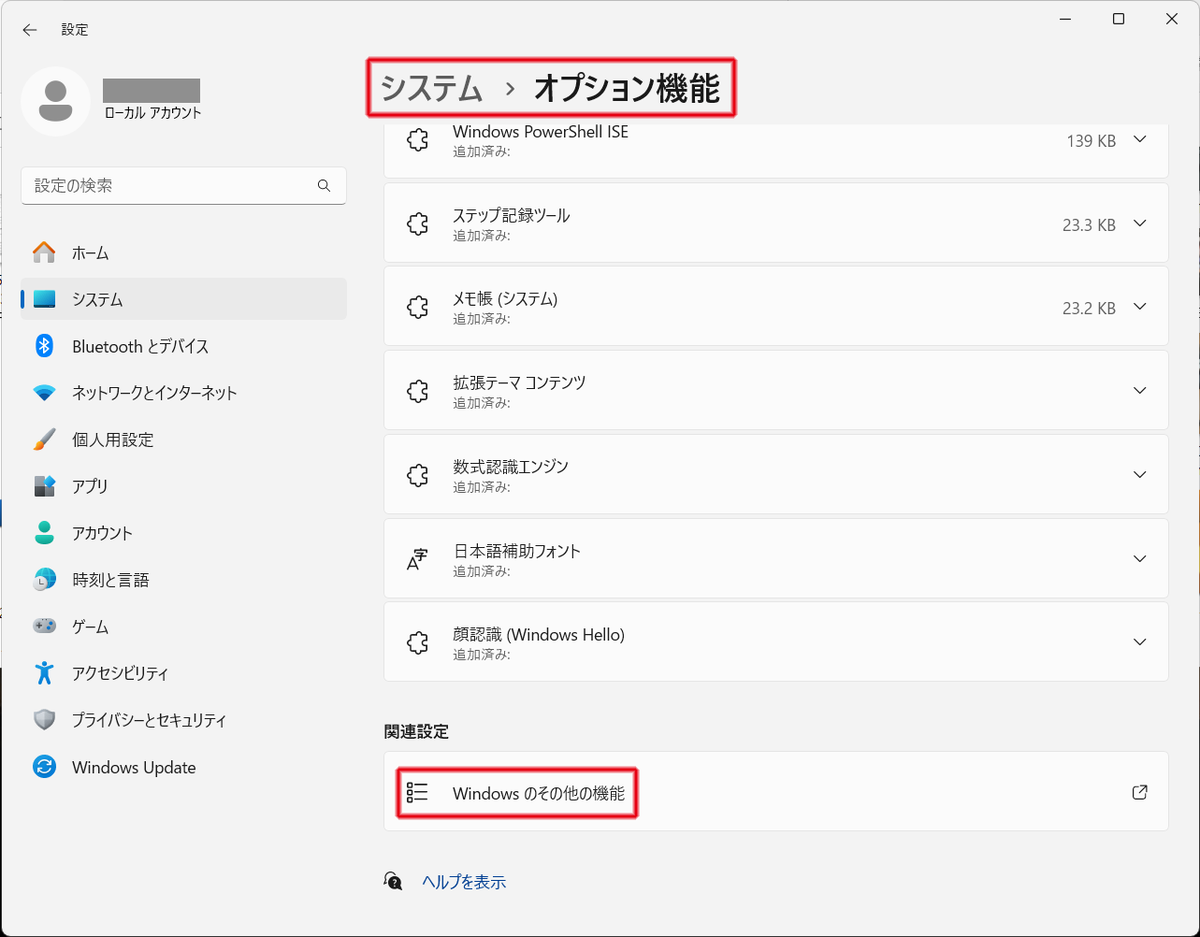Click the search magnifier icon
The height and width of the screenshot is (937, 1200).
click(x=324, y=186)
